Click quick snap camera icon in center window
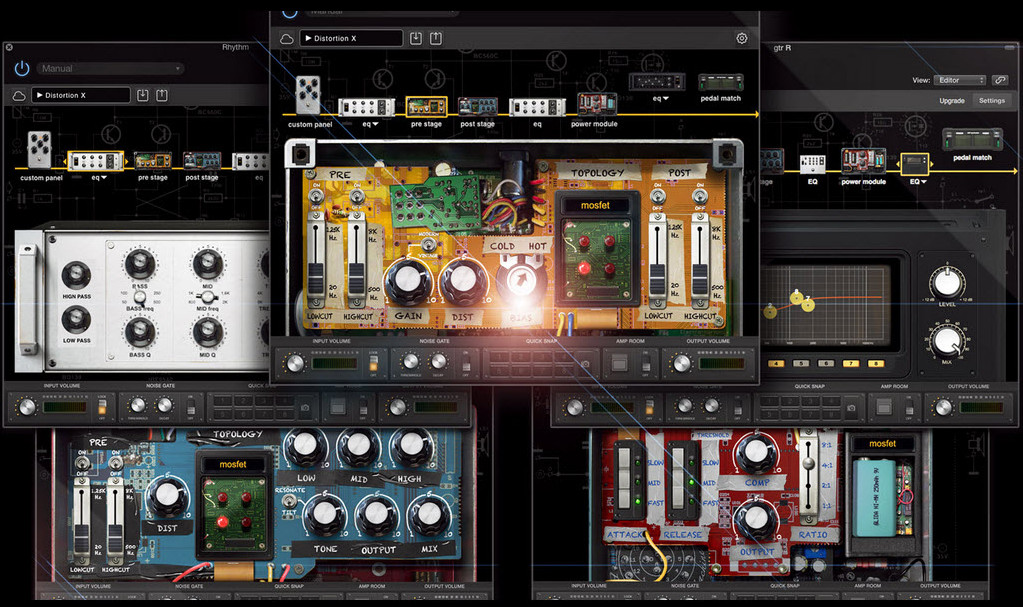The image size is (1023, 607). point(585,364)
